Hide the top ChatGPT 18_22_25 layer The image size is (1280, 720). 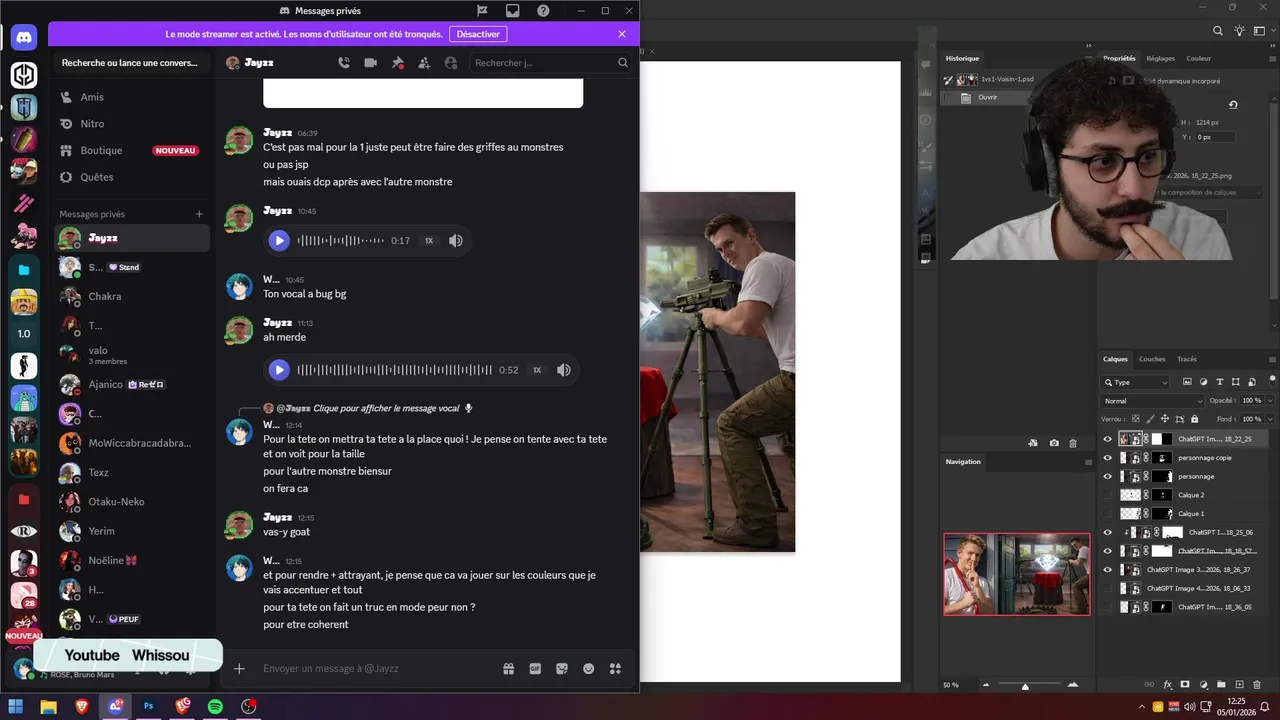point(1107,439)
